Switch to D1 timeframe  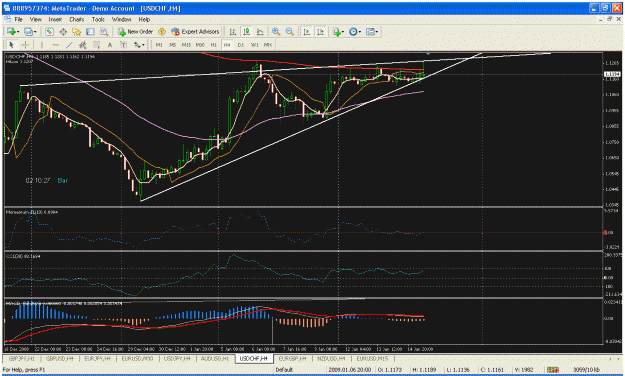coord(240,45)
